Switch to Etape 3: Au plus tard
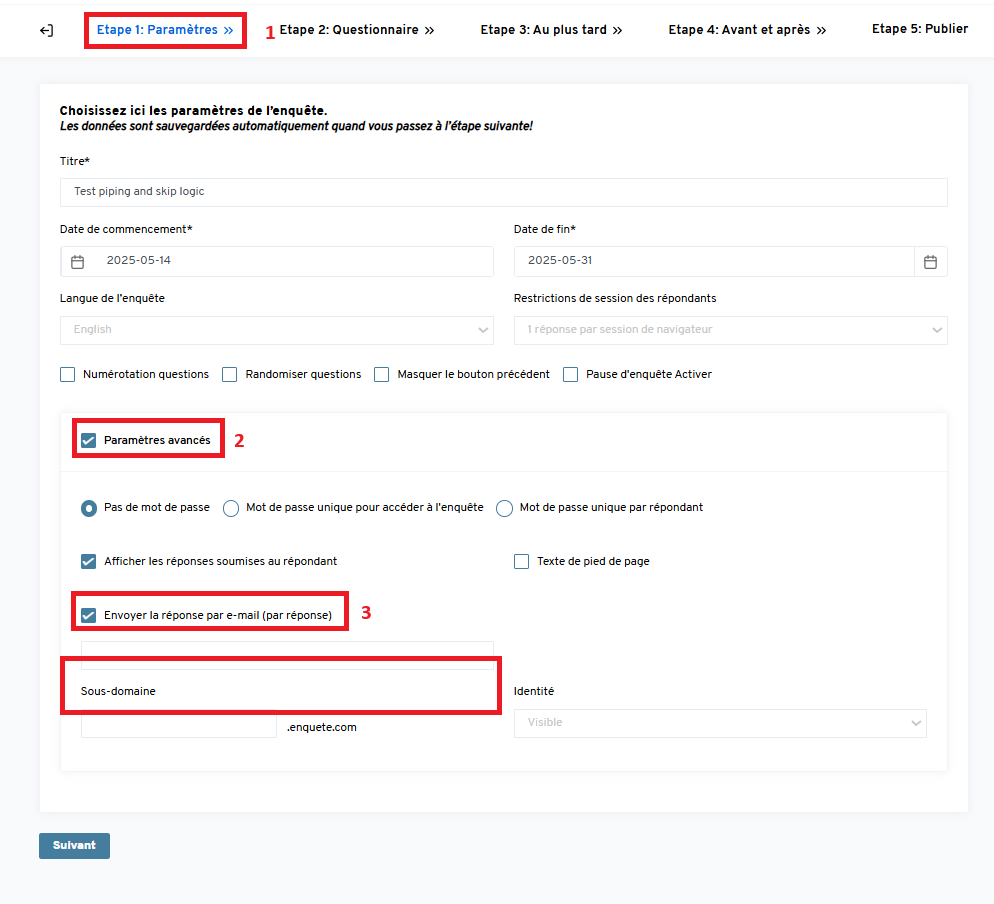 (551, 30)
